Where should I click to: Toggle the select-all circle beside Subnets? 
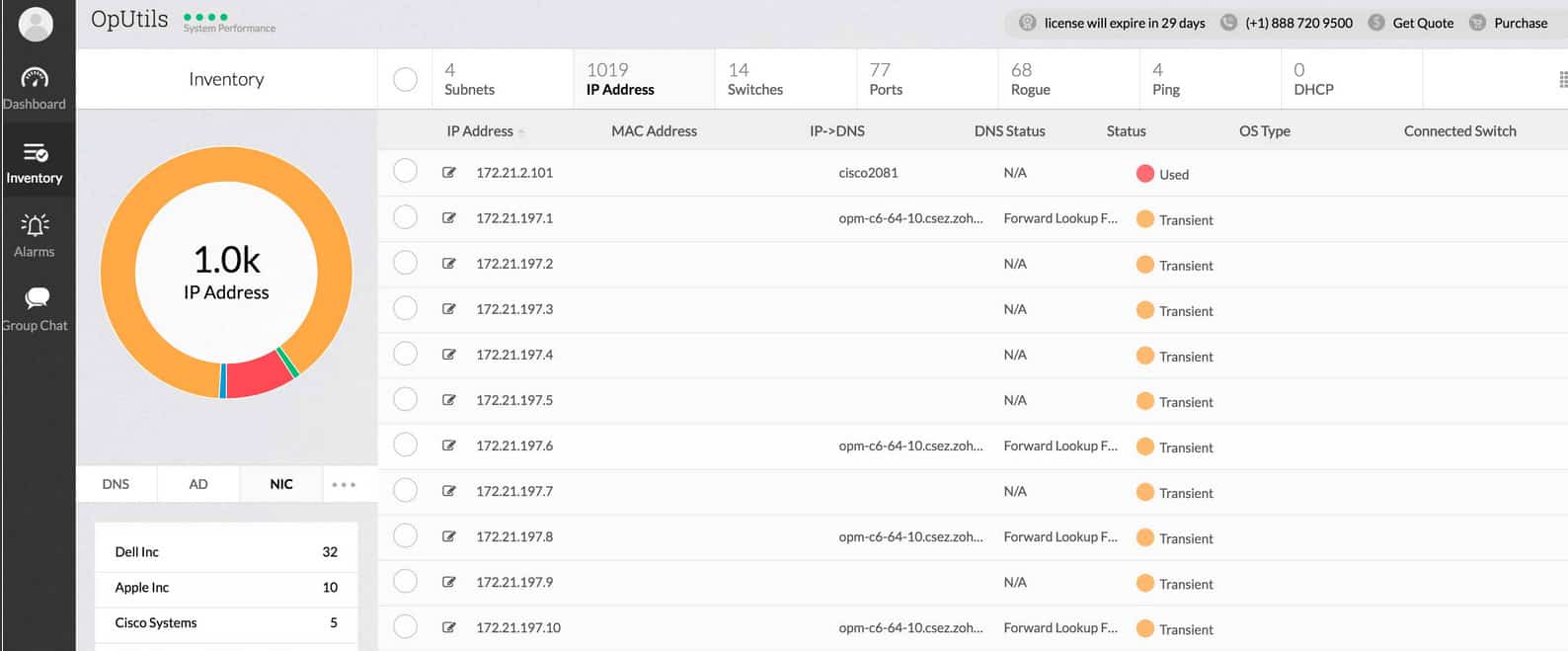pos(405,79)
